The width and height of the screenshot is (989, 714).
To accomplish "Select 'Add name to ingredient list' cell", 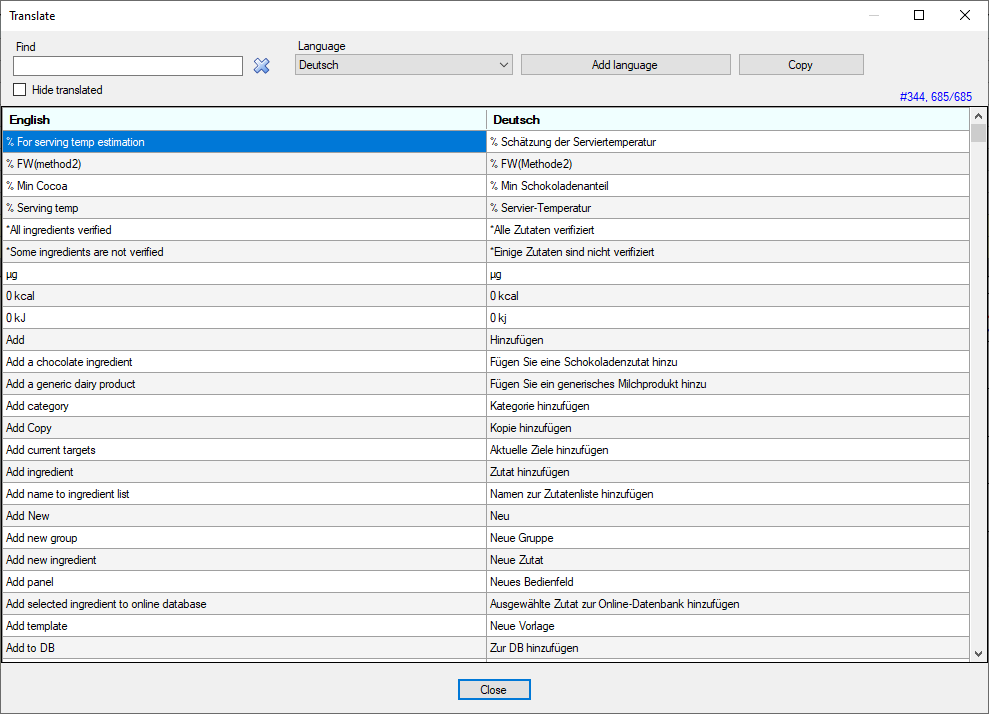I will pos(245,494).
